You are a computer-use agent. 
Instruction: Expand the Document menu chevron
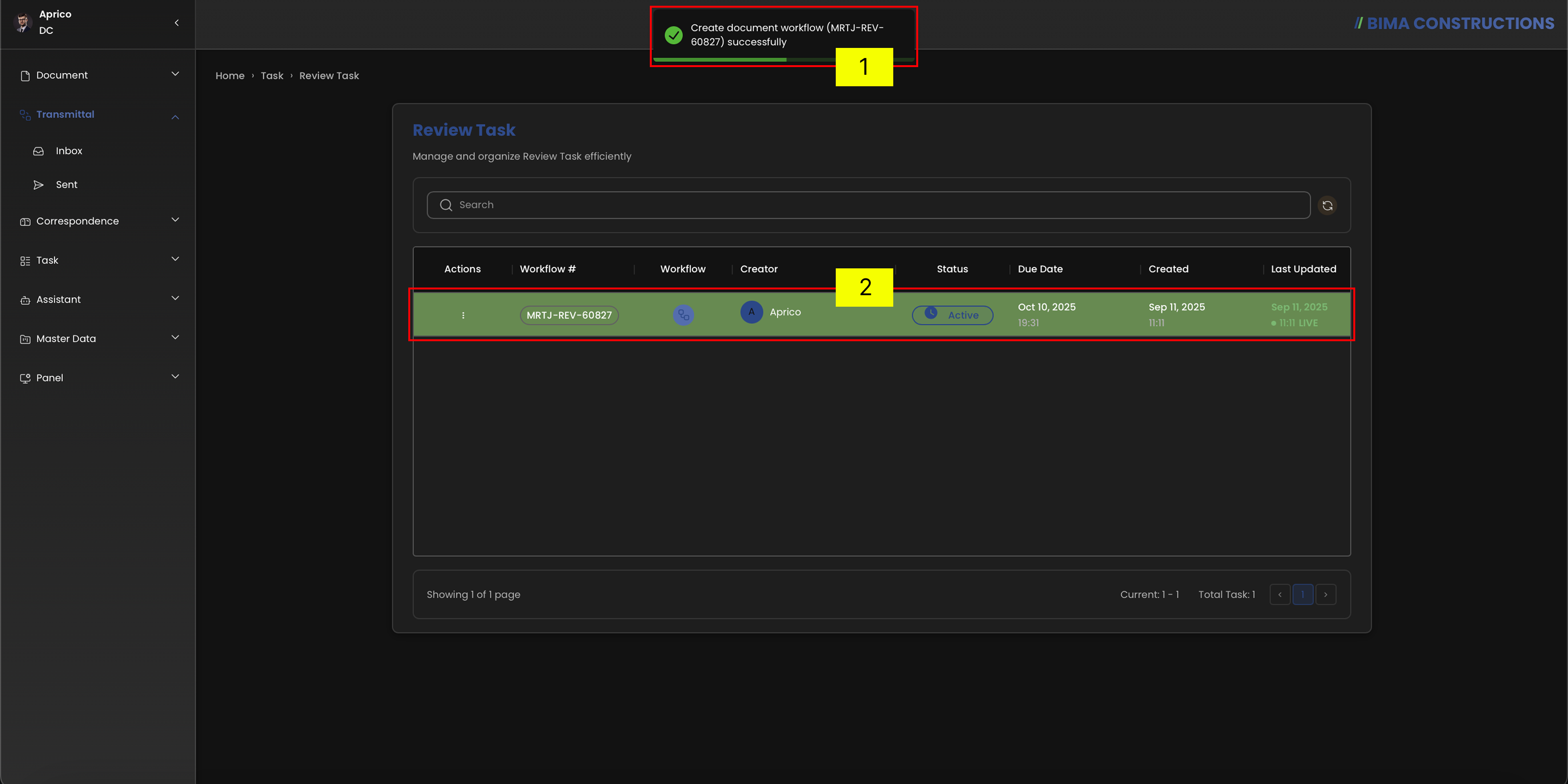tap(175, 74)
